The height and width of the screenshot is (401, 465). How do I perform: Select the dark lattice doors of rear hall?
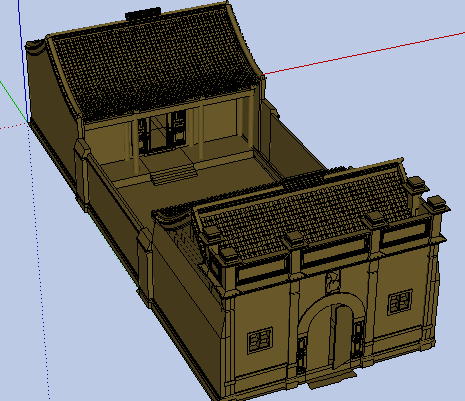(162, 132)
